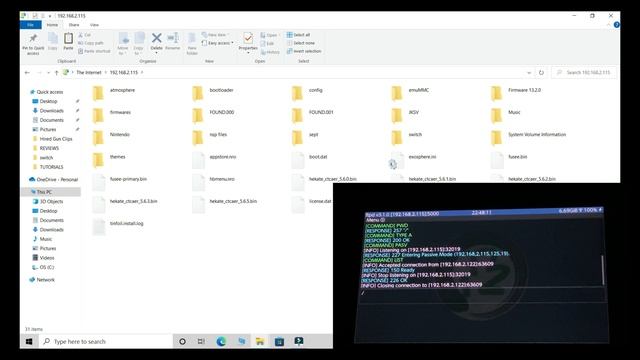The image size is (640, 360).
Task: Click the New folder icon
Action: pos(192,39)
